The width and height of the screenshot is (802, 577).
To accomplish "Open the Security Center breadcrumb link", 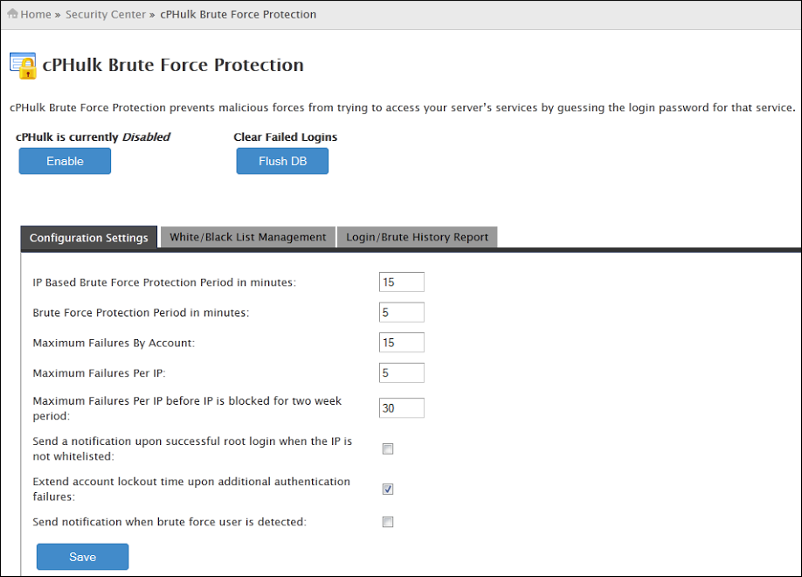I will coord(105,15).
